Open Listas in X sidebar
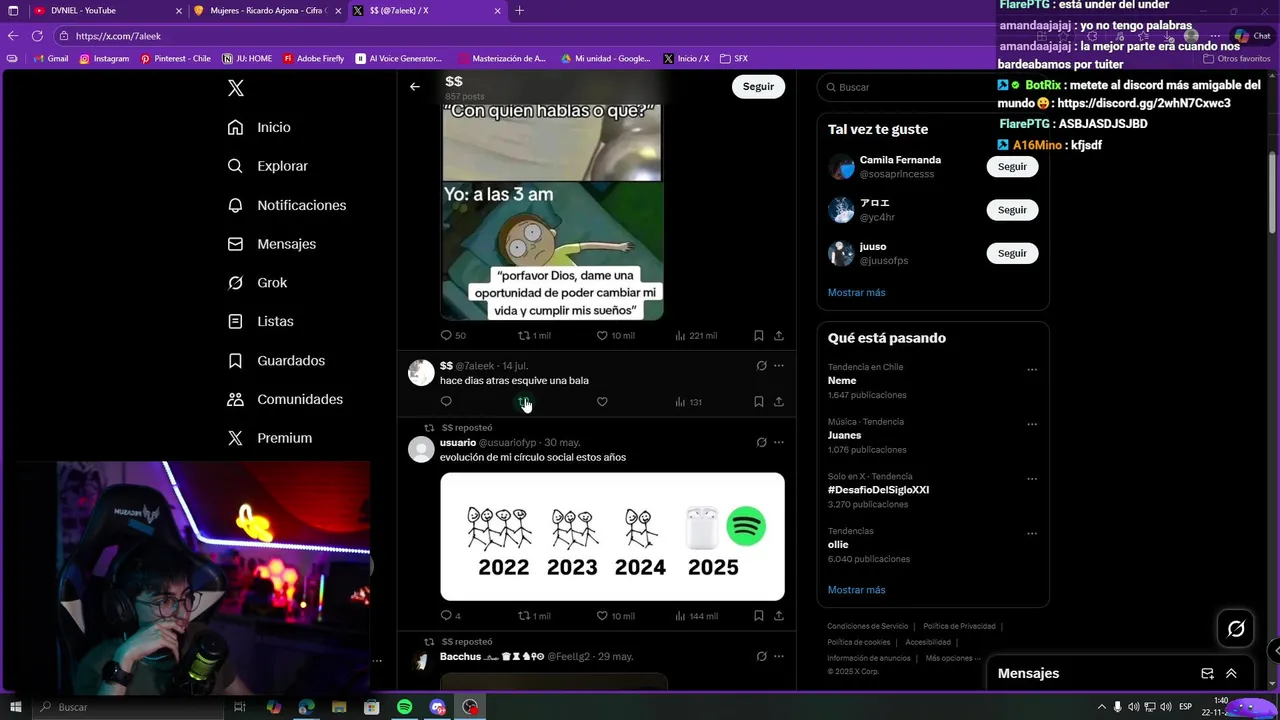The width and height of the screenshot is (1280, 720). point(260,321)
